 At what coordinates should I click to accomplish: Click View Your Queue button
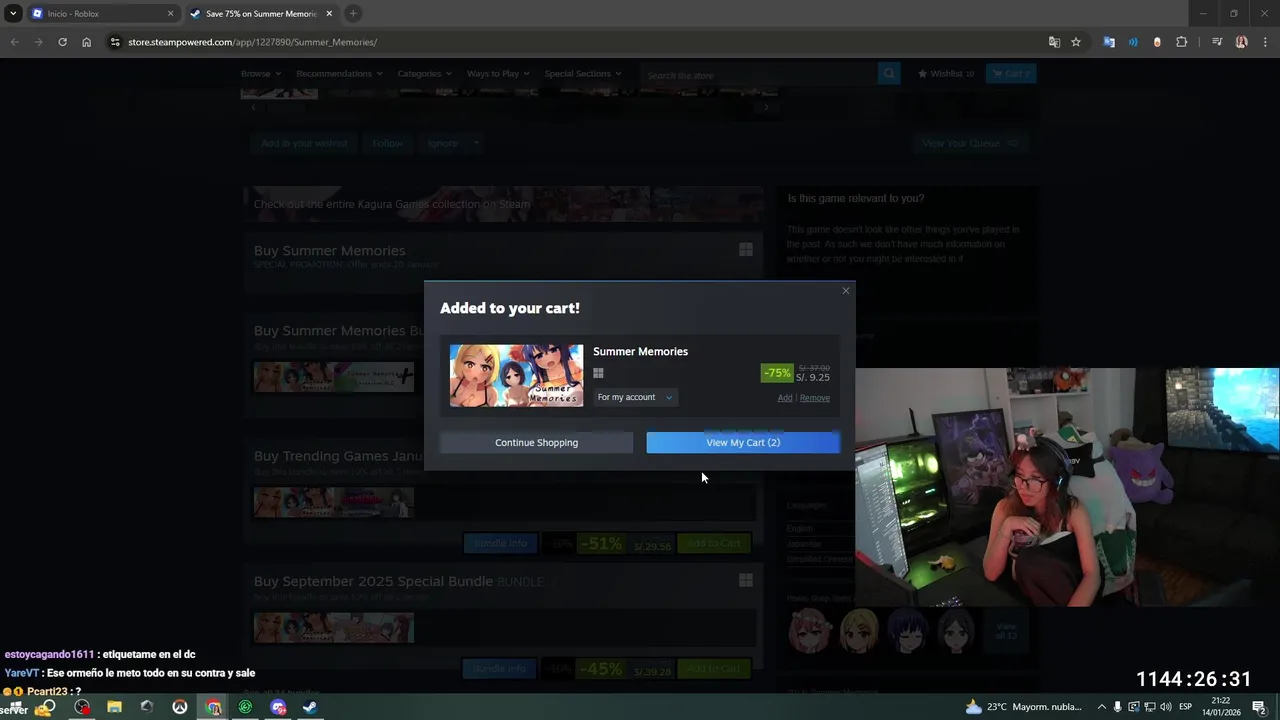tap(969, 143)
